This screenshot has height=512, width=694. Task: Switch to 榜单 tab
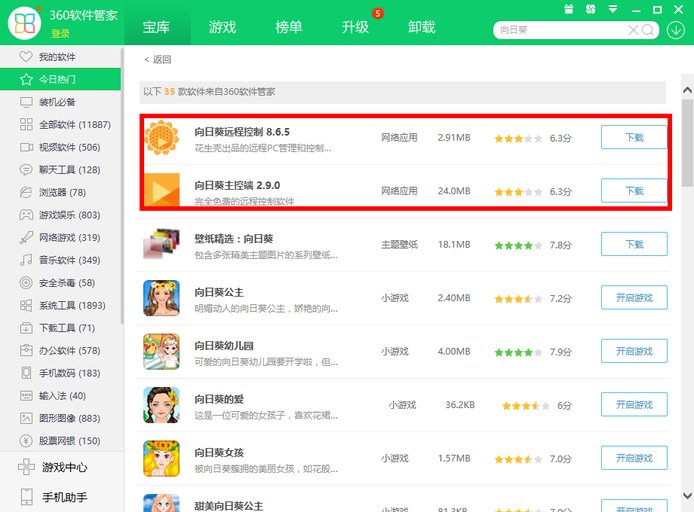(x=289, y=27)
